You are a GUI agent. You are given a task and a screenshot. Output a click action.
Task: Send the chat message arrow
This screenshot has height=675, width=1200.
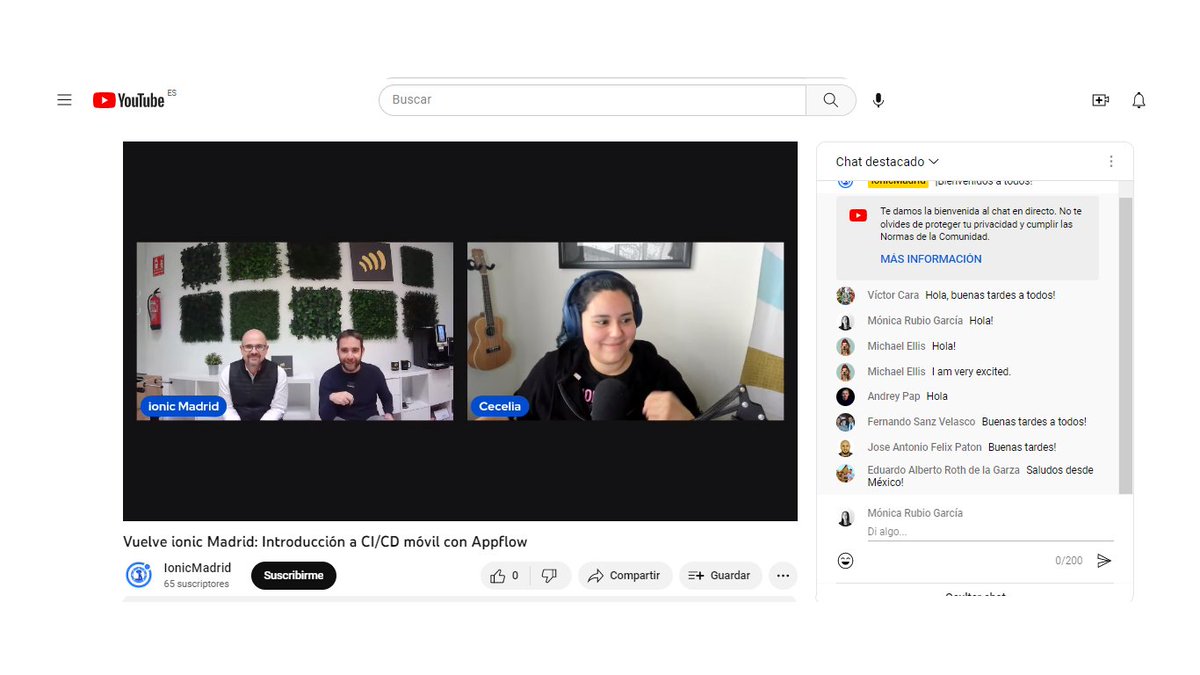(1104, 561)
